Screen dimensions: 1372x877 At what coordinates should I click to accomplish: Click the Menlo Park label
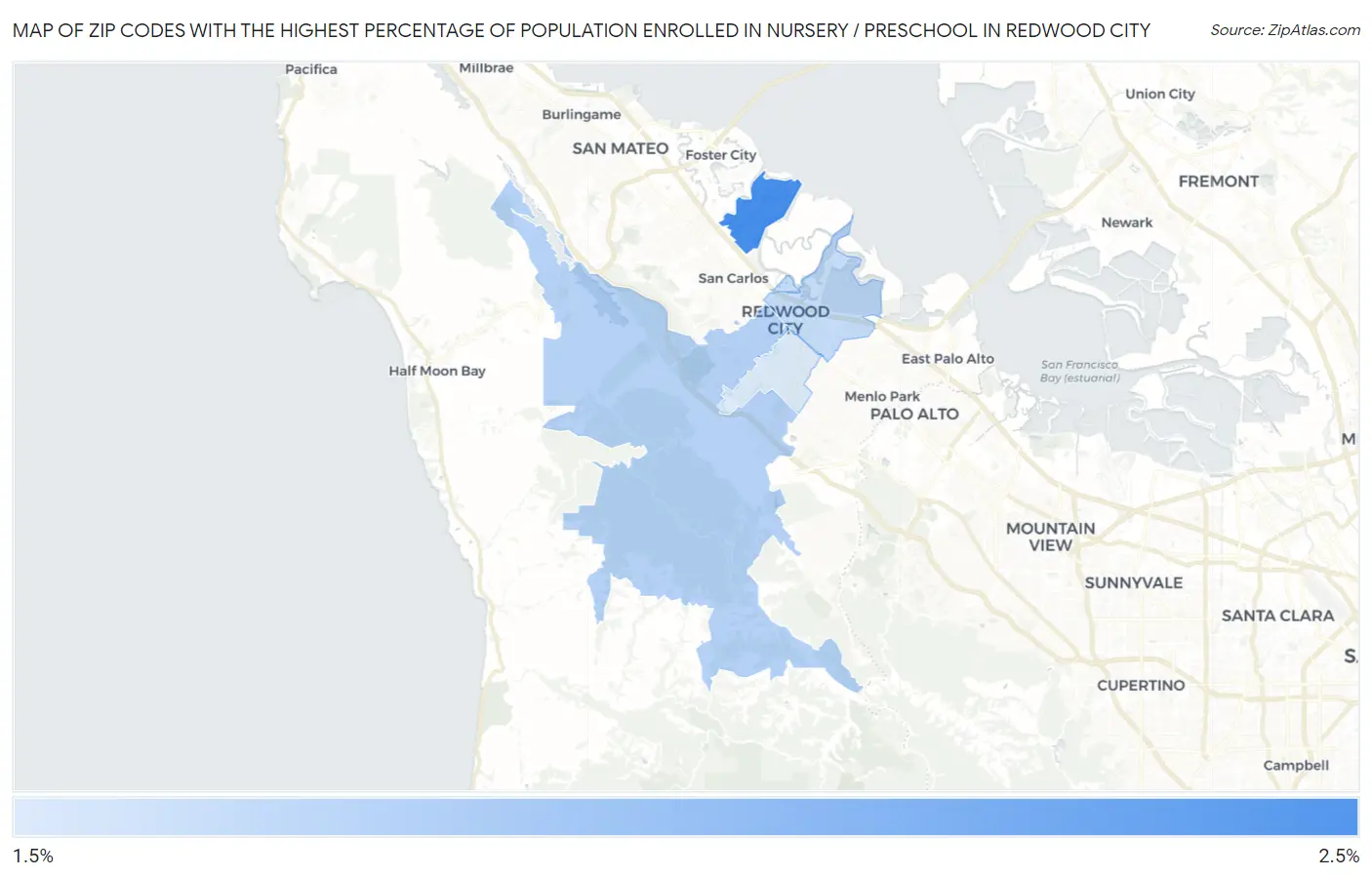pos(882,396)
